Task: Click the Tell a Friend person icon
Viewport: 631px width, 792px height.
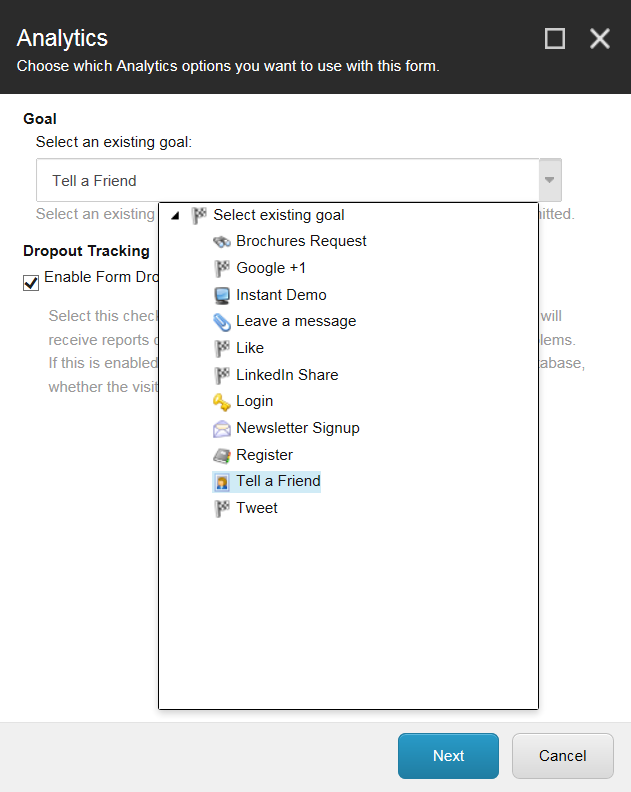Action: 222,482
